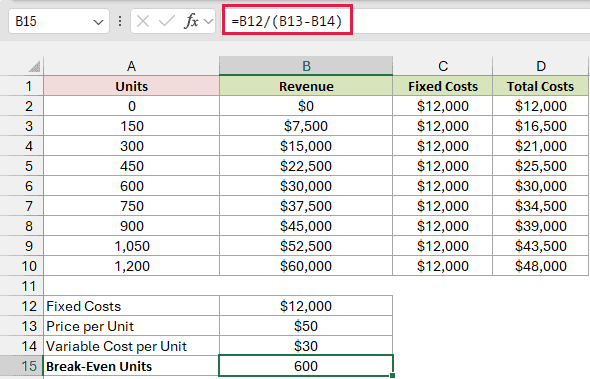Image resolution: width=590 pixels, height=379 pixels.
Task: Select total costs cell $25,500
Action: coord(540,166)
